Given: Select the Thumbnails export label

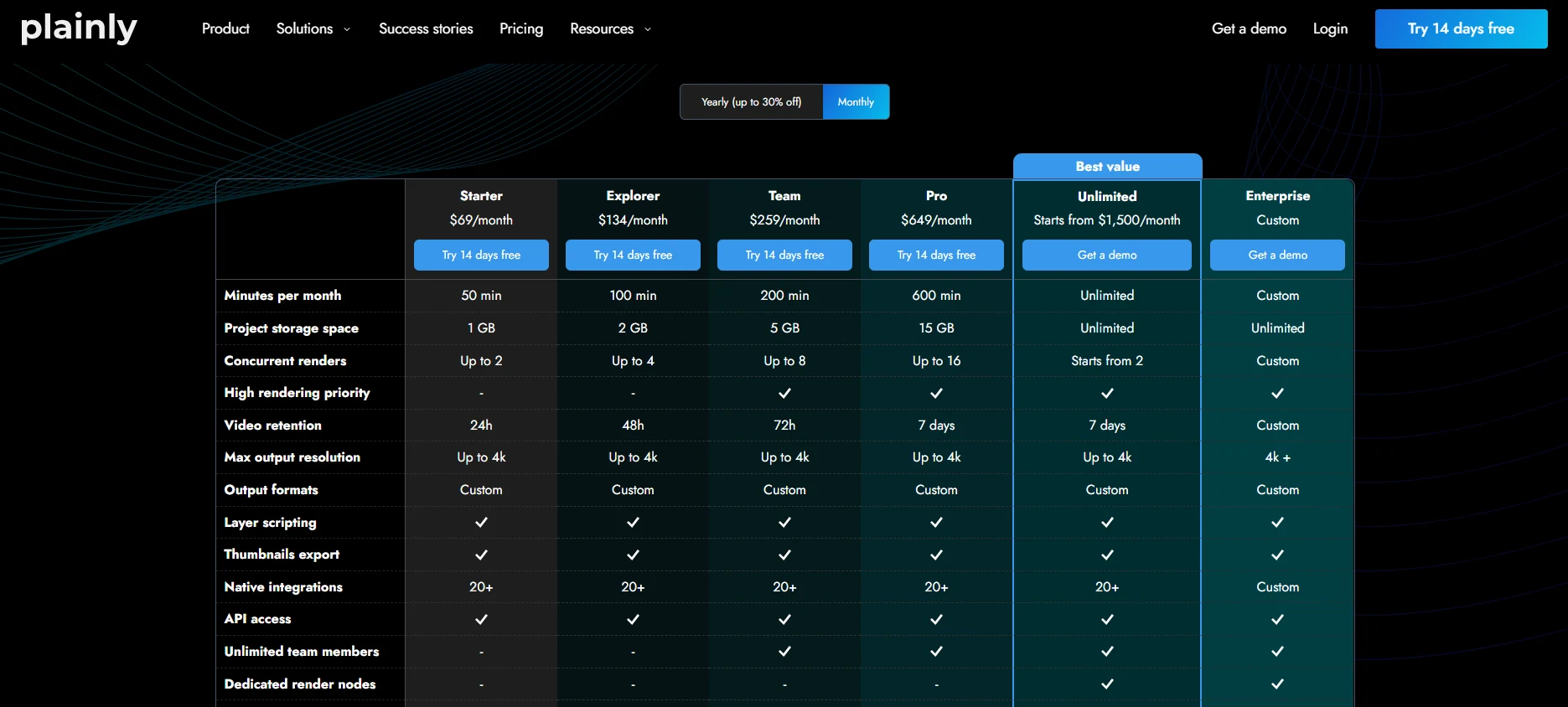Looking at the screenshot, I should pos(282,554).
